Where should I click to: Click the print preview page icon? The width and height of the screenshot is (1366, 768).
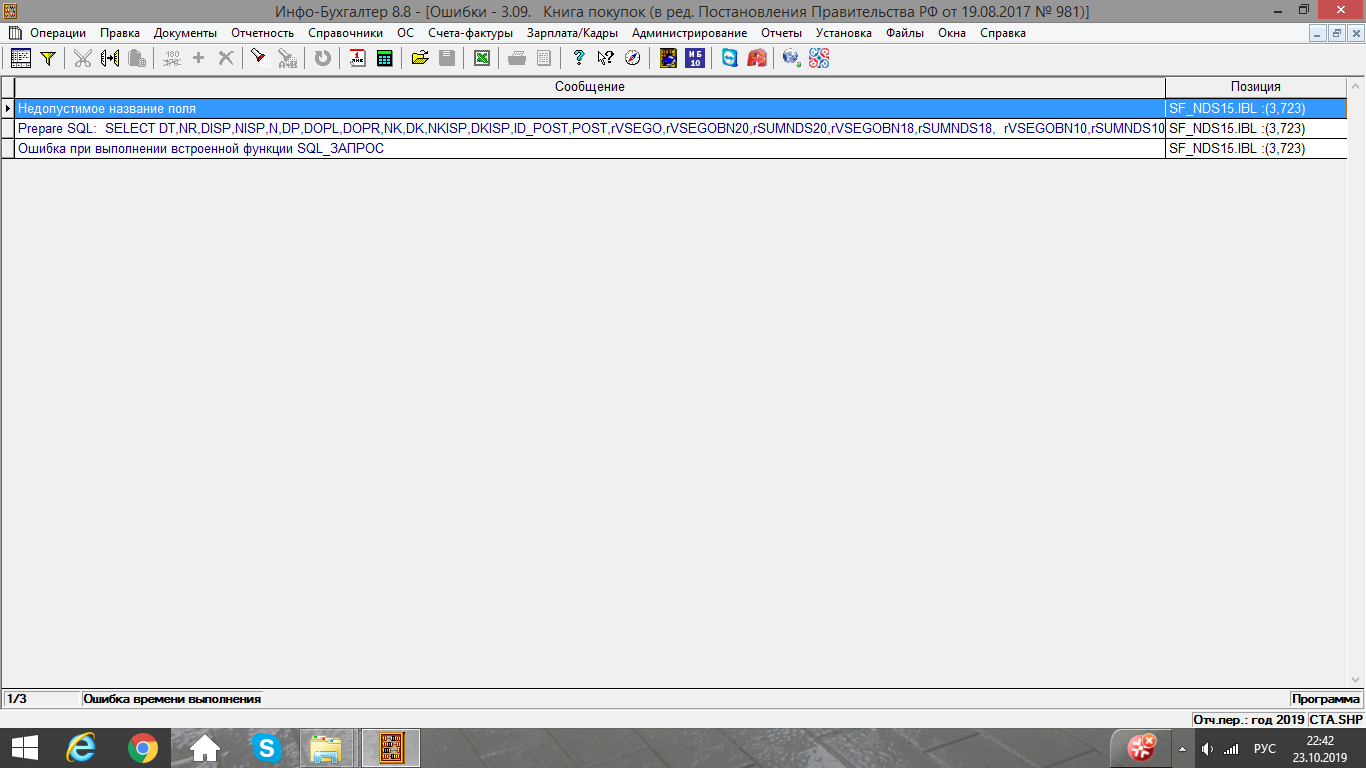click(x=544, y=58)
